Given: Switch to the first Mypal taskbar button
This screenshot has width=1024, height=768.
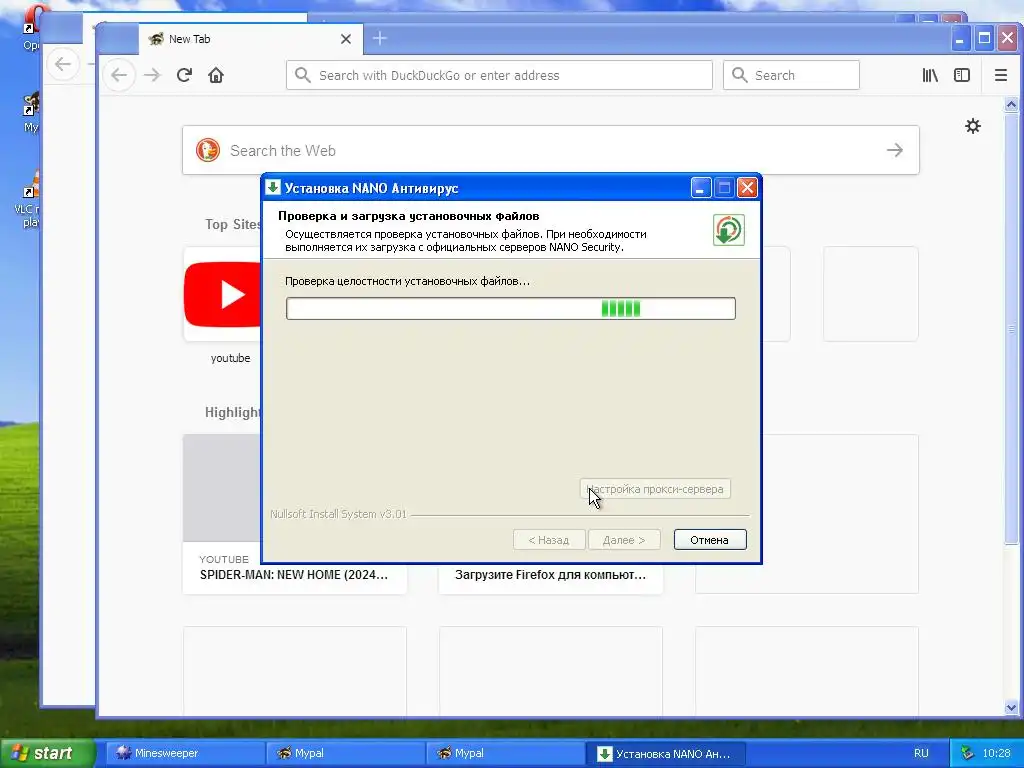Looking at the screenshot, I should point(344,753).
